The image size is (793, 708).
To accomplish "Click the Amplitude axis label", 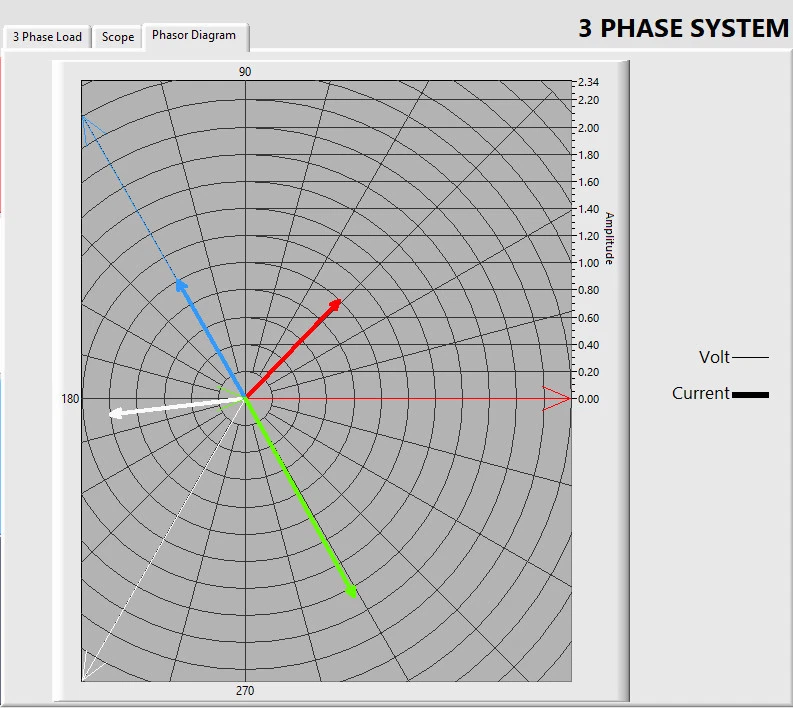I will (609, 238).
